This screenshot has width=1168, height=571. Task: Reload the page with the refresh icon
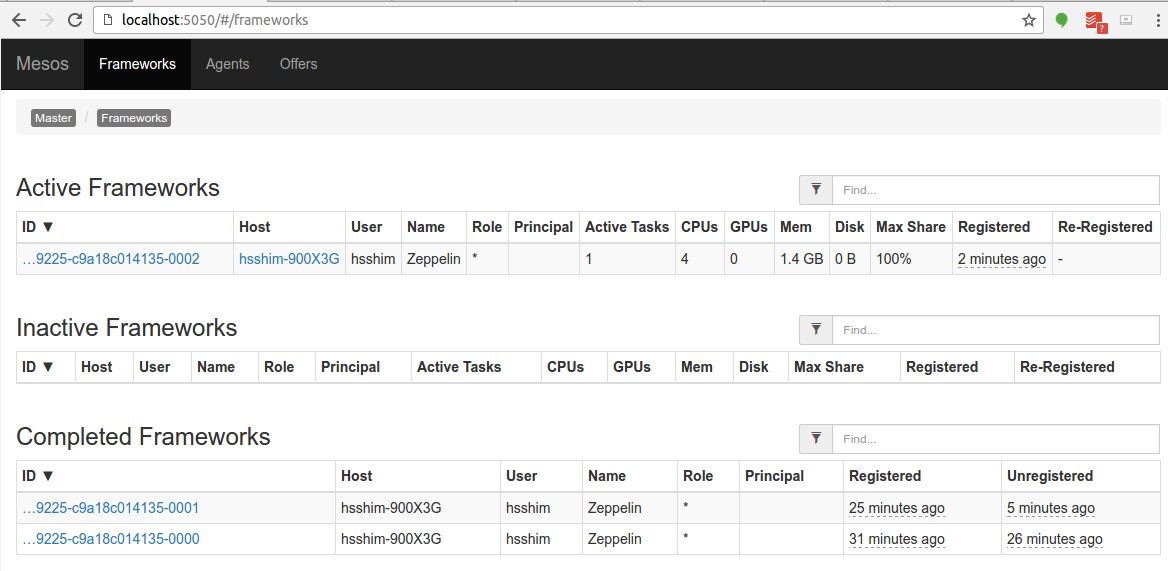coord(74,20)
